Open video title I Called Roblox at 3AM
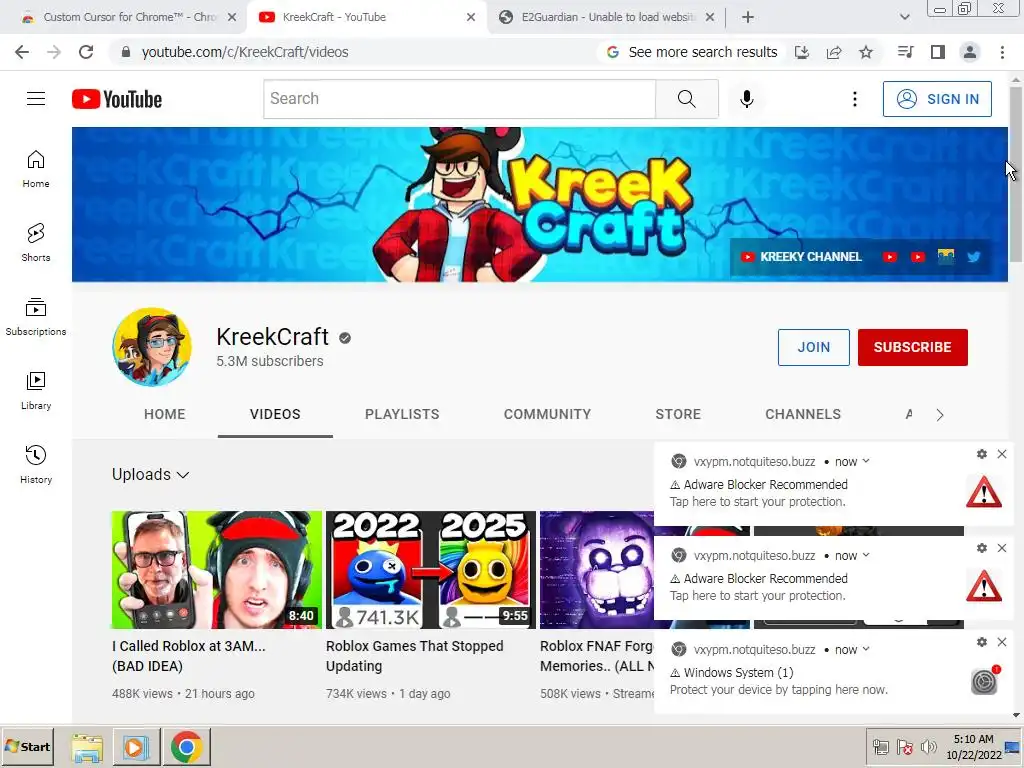Viewport: 1024px width, 768px height. coord(189,656)
